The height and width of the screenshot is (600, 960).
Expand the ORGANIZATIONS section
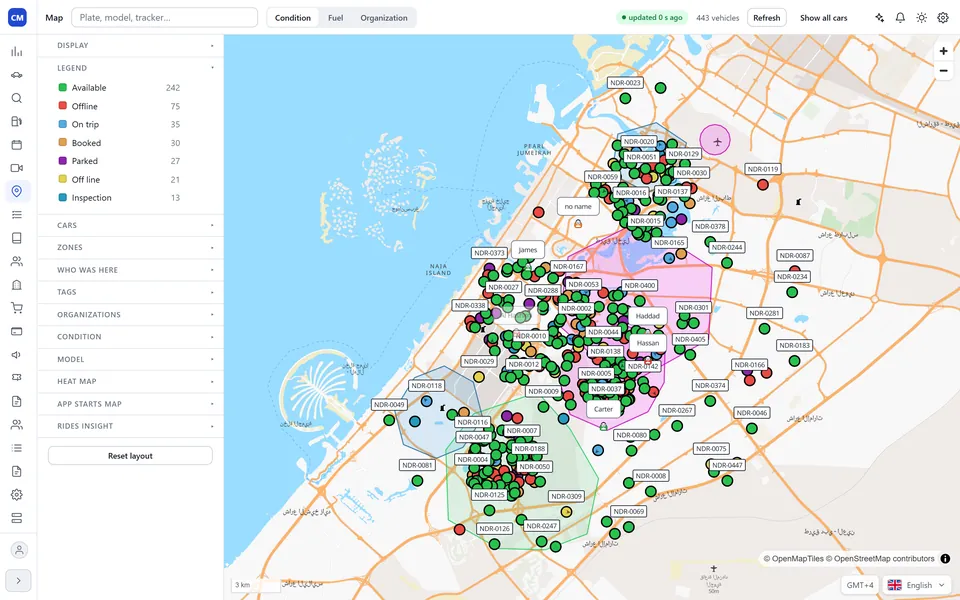(x=130, y=315)
